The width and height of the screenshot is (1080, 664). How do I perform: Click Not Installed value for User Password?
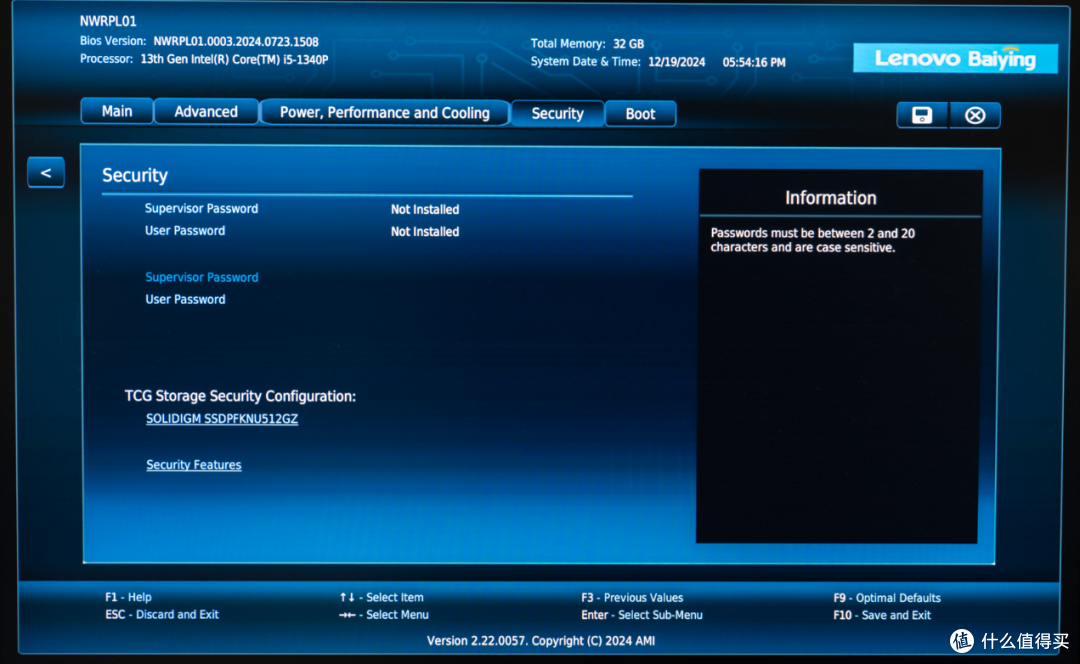click(x=425, y=231)
